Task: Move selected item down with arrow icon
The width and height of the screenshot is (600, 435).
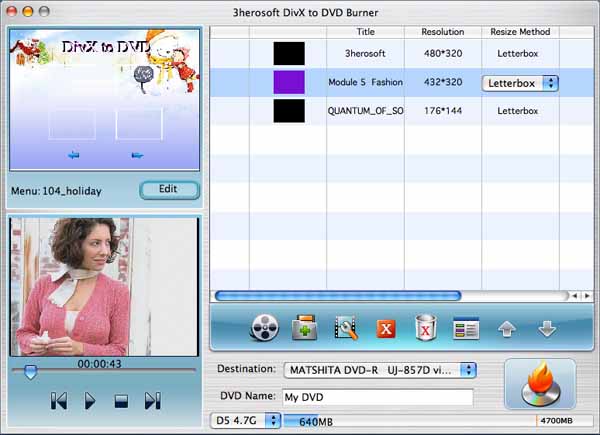Action: (x=547, y=328)
